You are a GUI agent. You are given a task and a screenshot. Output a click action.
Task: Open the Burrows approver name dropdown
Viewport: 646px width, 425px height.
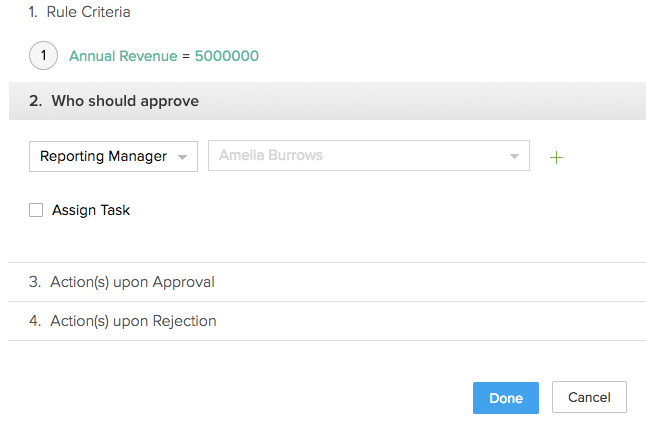point(360,156)
